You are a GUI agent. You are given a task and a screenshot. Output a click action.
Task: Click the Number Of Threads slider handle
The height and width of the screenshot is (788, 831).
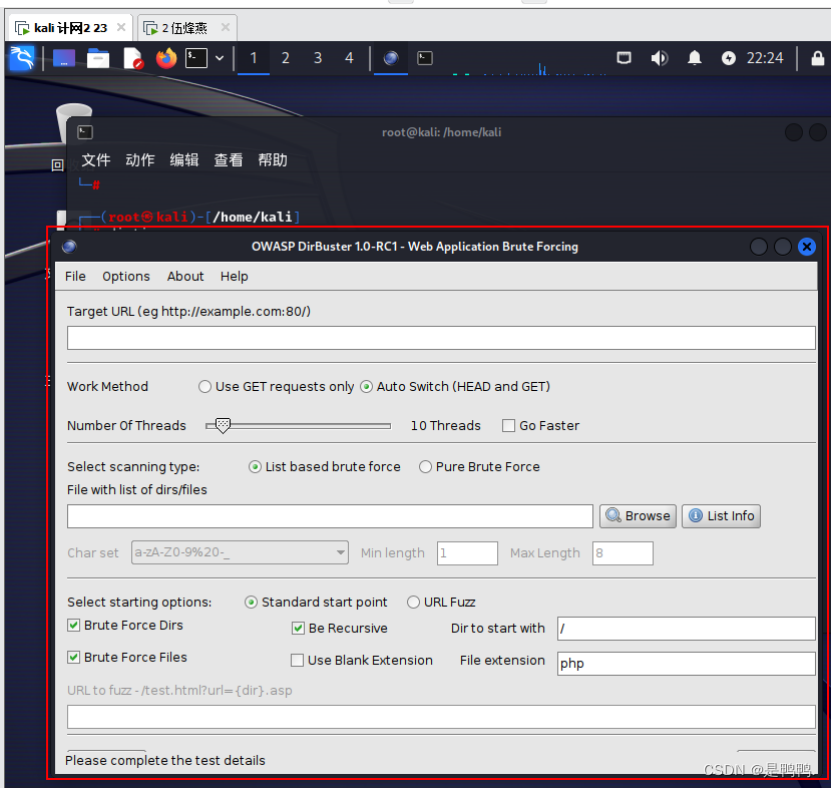223,425
